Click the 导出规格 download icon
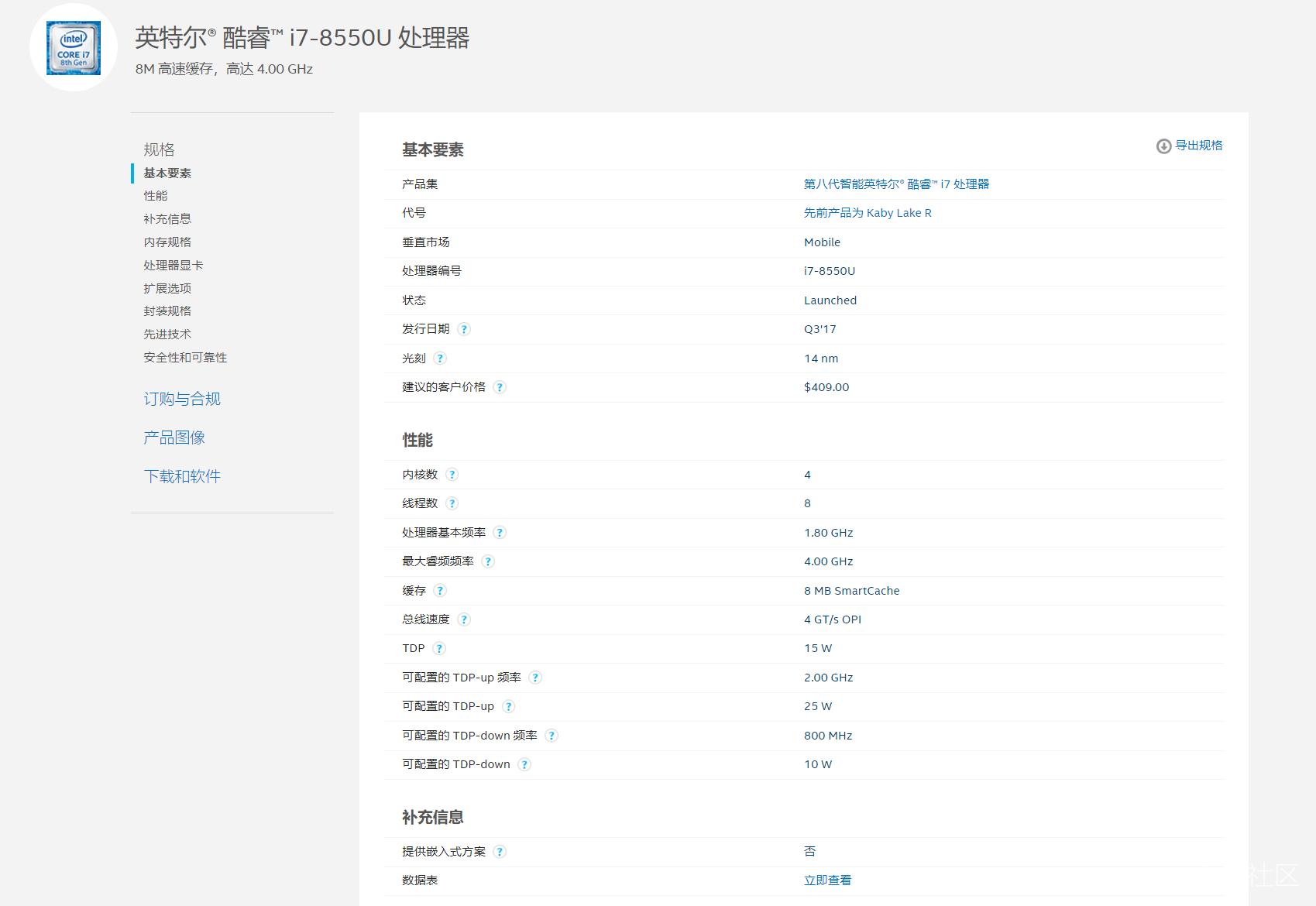This screenshot has width=1316, height=906. click(x=1163, y=146)
